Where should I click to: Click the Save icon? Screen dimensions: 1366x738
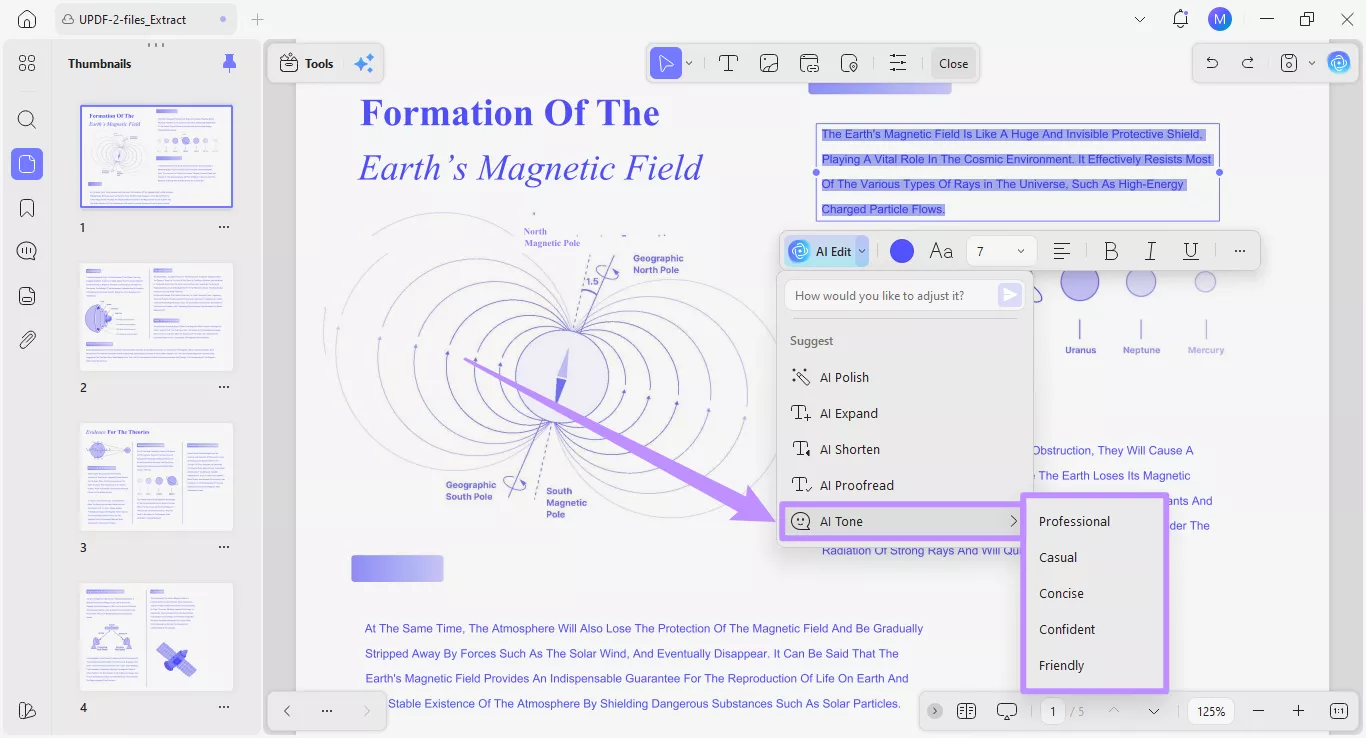[1289, 63]
